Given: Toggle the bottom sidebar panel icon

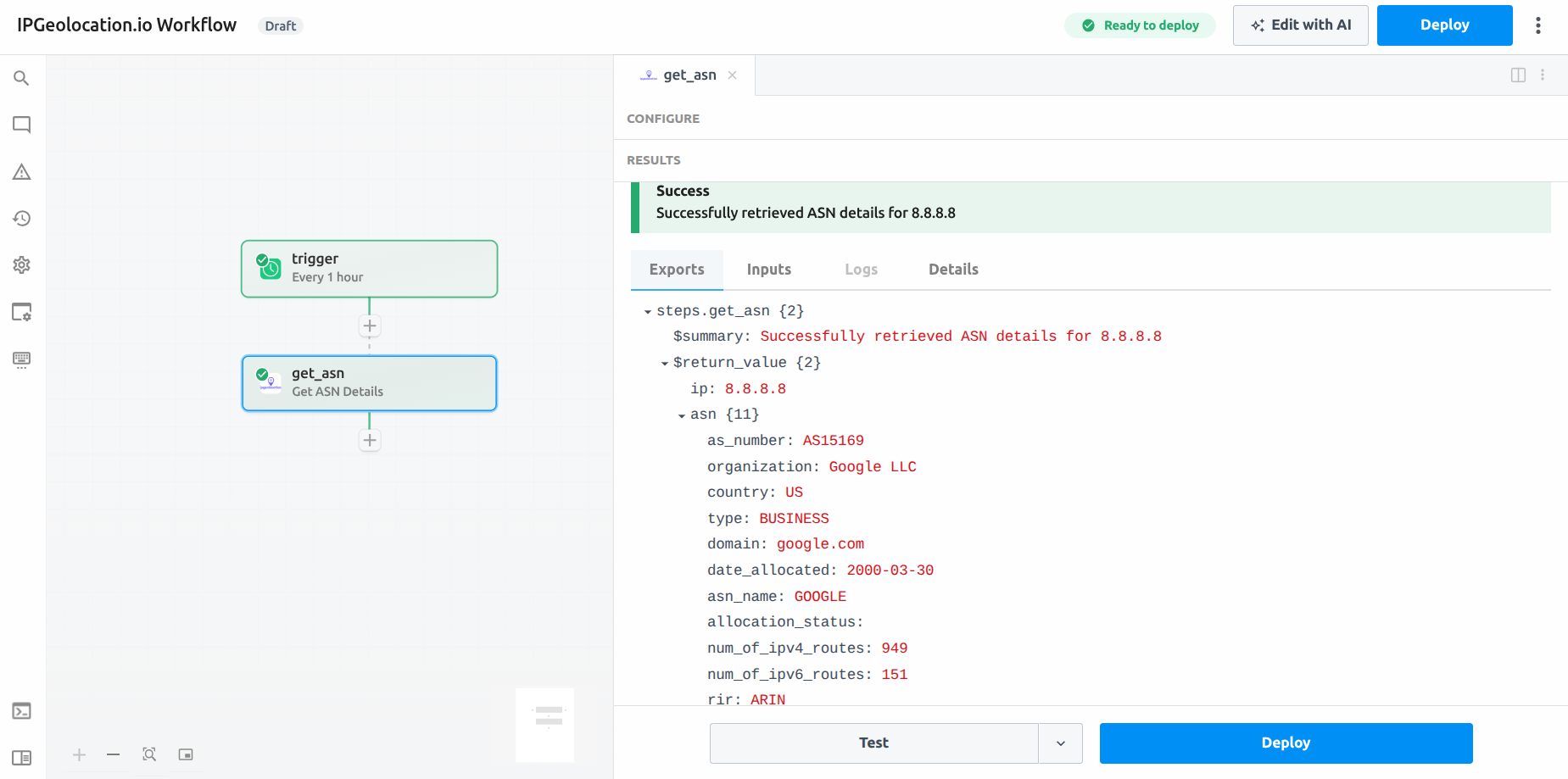Looking at the screenshot, I should tap(22, 758).
